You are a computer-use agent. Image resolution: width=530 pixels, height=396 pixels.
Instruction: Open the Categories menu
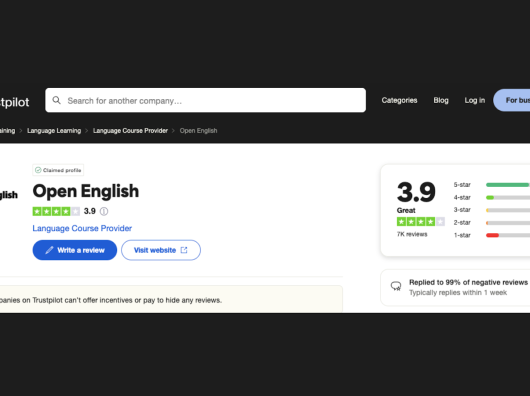pos(399,100)
